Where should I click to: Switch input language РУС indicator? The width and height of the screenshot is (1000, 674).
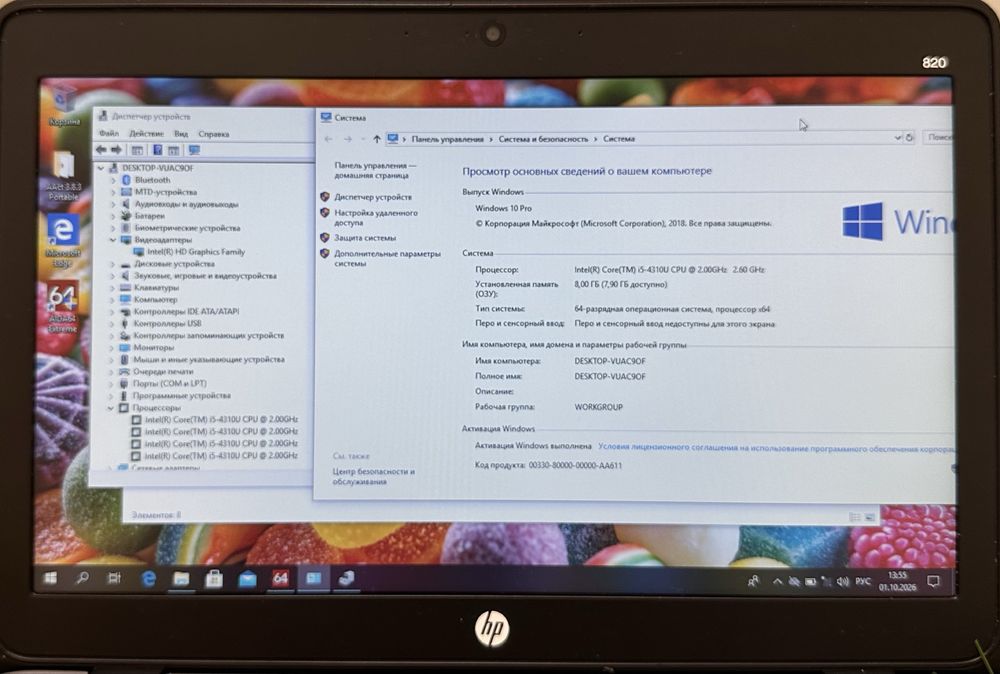[863, 582]
